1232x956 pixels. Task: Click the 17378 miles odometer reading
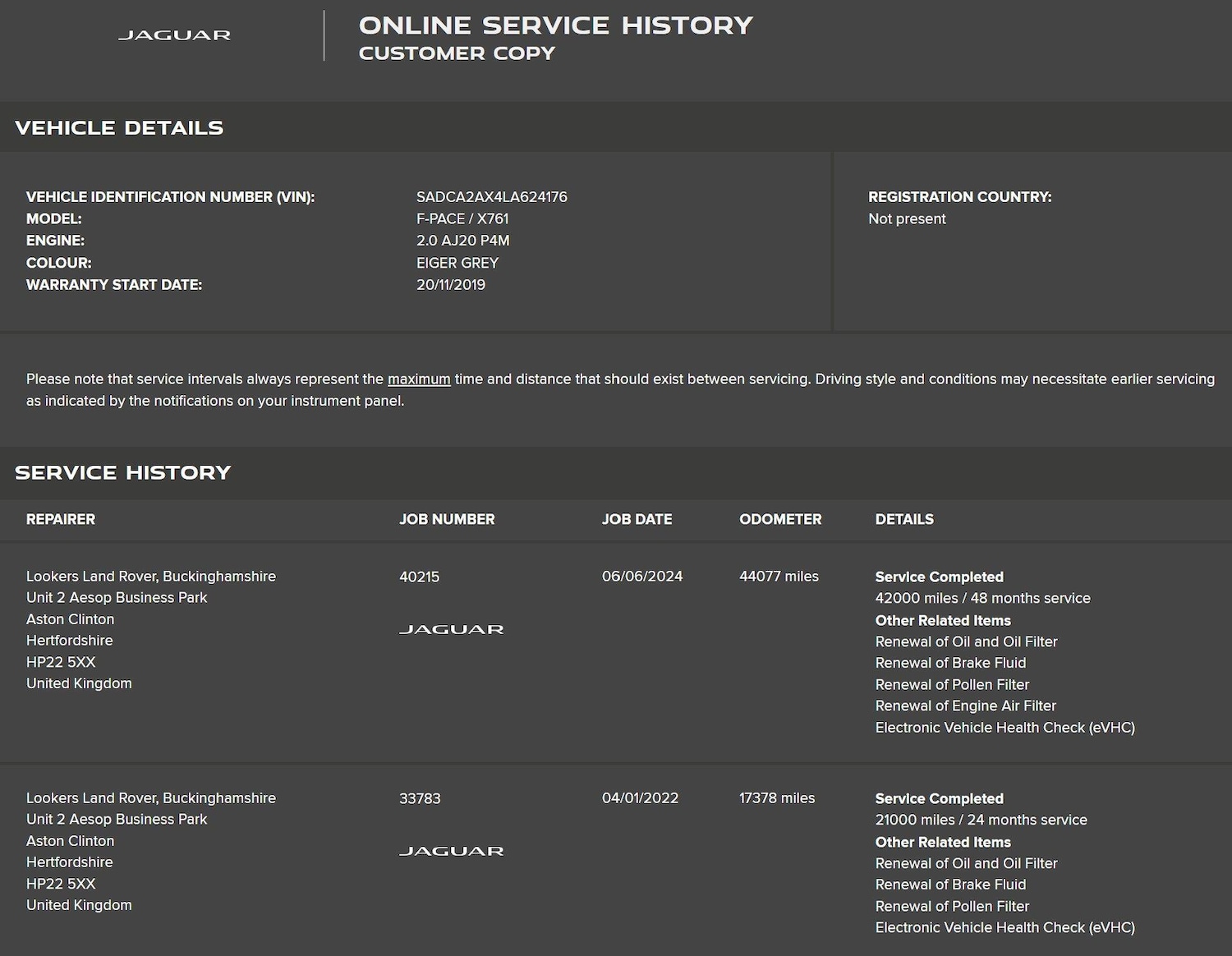(x=777, y=798)
